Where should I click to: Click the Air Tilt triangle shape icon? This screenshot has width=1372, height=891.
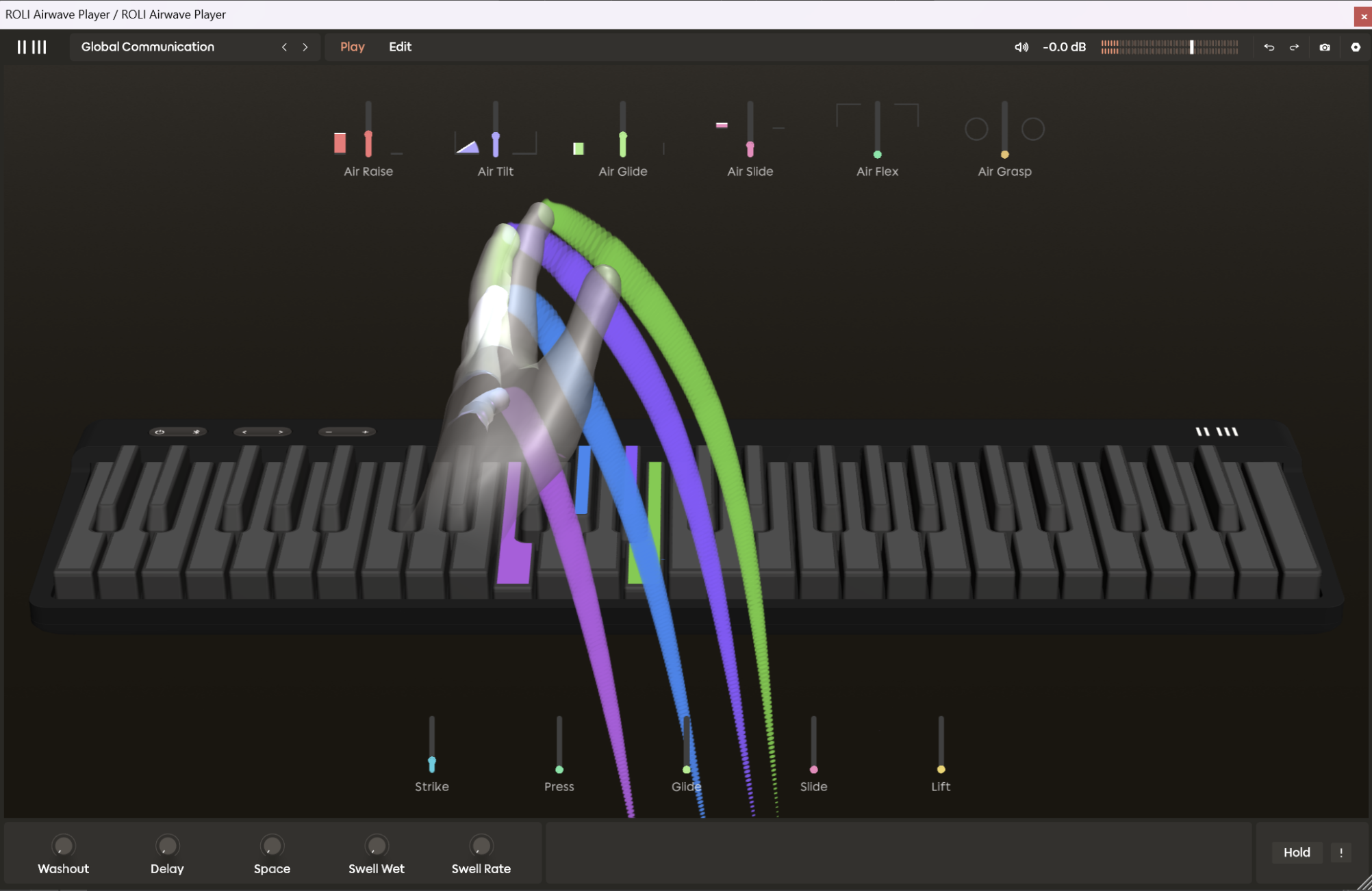[468, 146]
